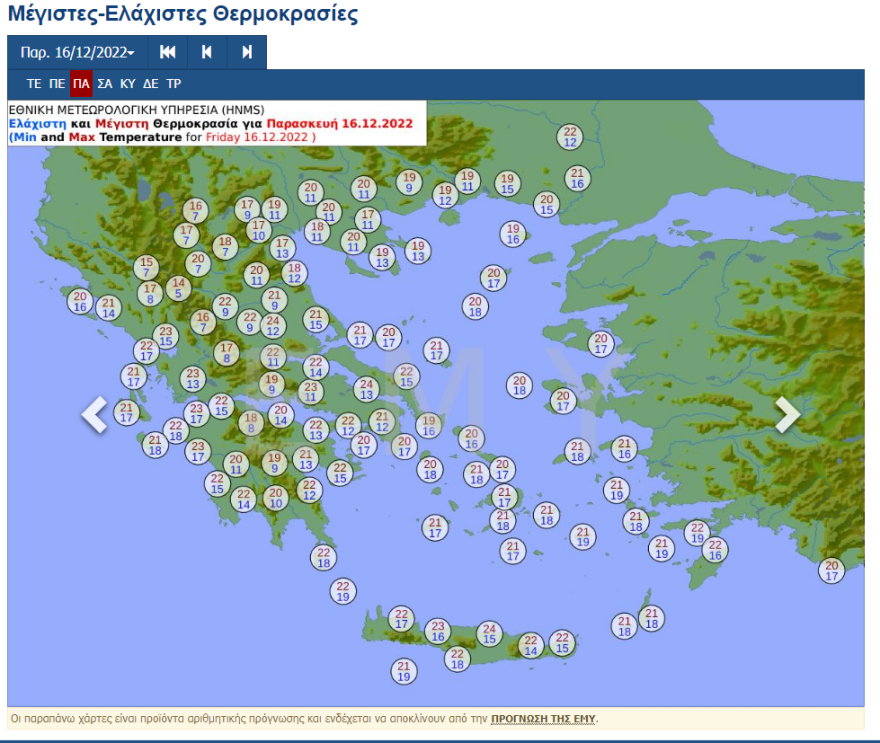Select the ΤΡ day tab
Screen dimensions: 880x743
pos(174,84)
